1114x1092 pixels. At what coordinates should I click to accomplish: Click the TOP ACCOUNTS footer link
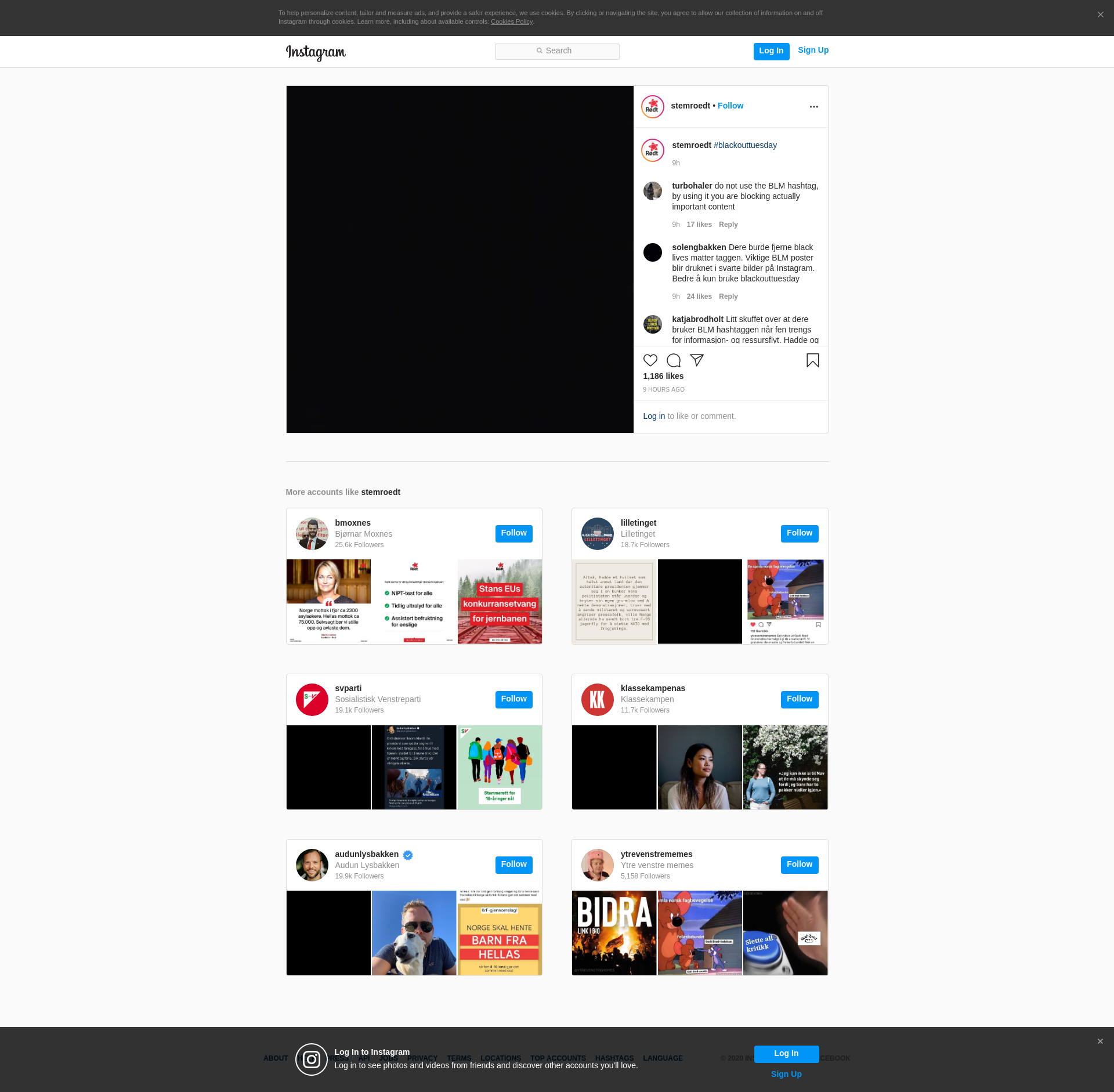[558, 1058]
